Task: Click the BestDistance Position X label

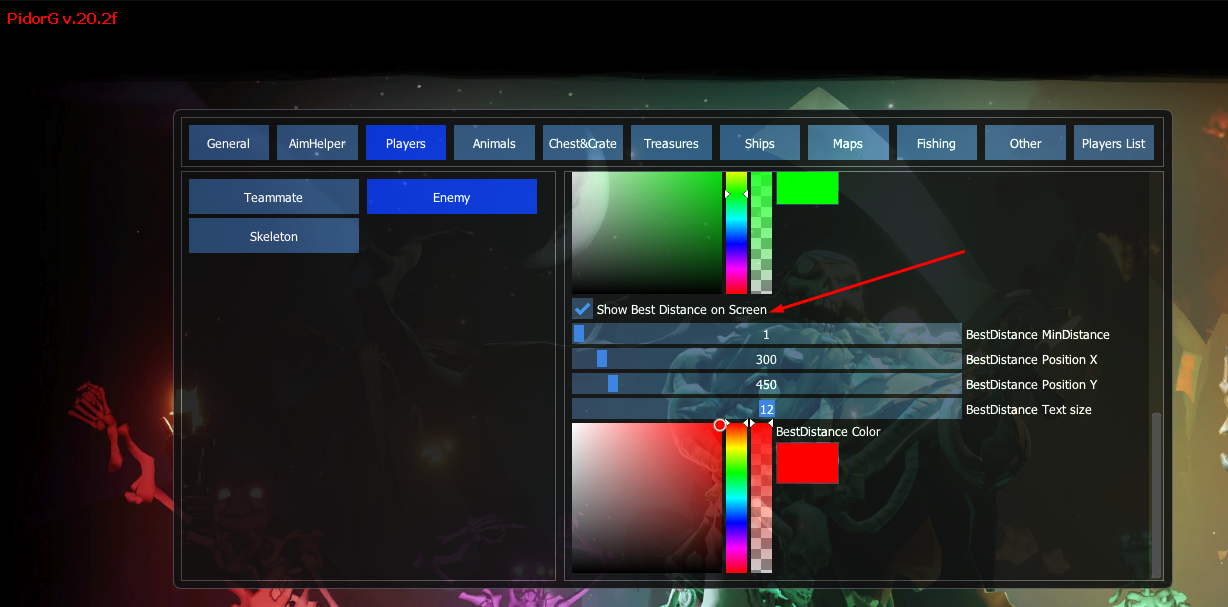Action: pyautogui.click(x=1032, y=360)
